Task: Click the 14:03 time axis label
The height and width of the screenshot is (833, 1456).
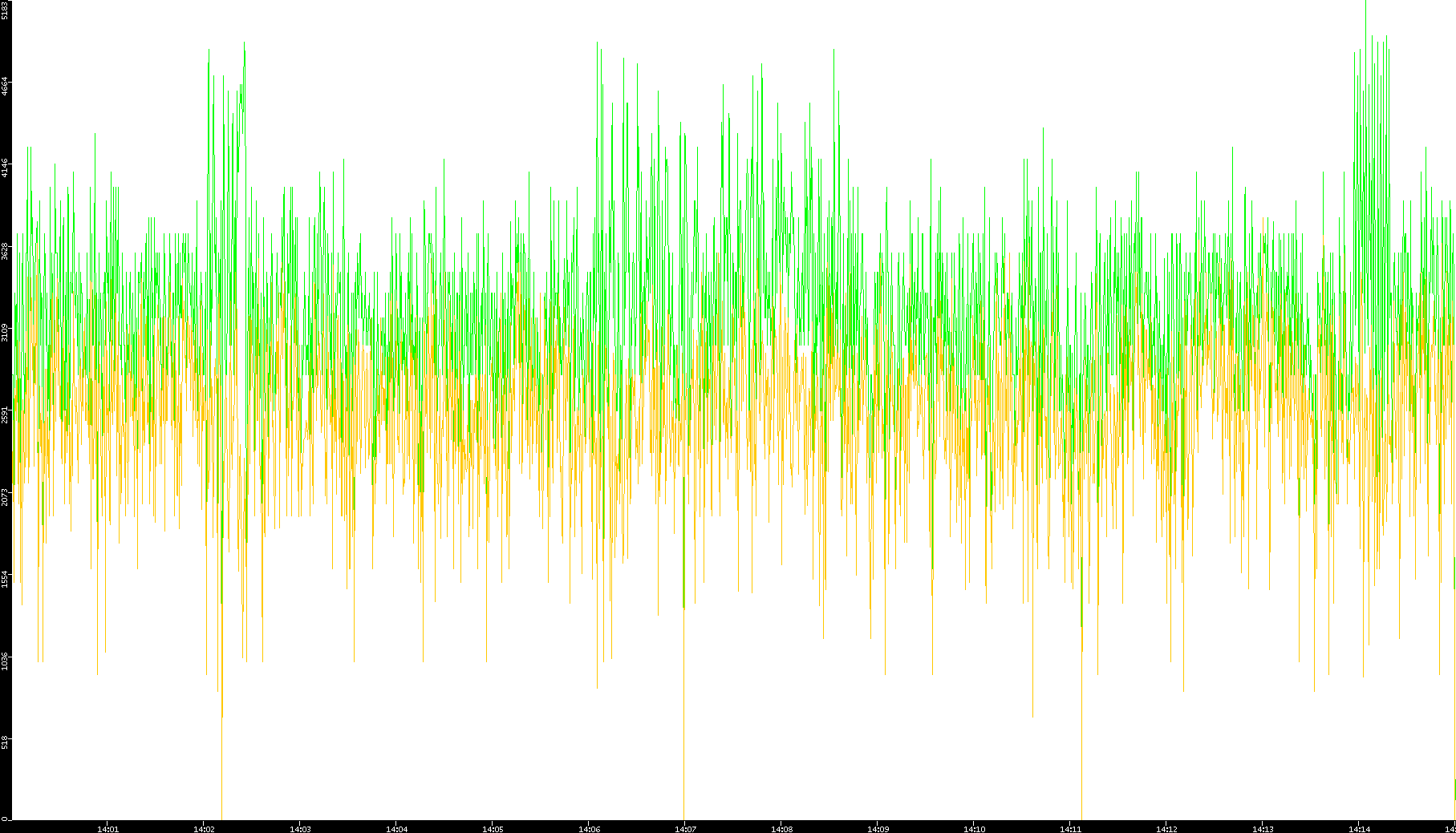Action: (x=300, y=828)
